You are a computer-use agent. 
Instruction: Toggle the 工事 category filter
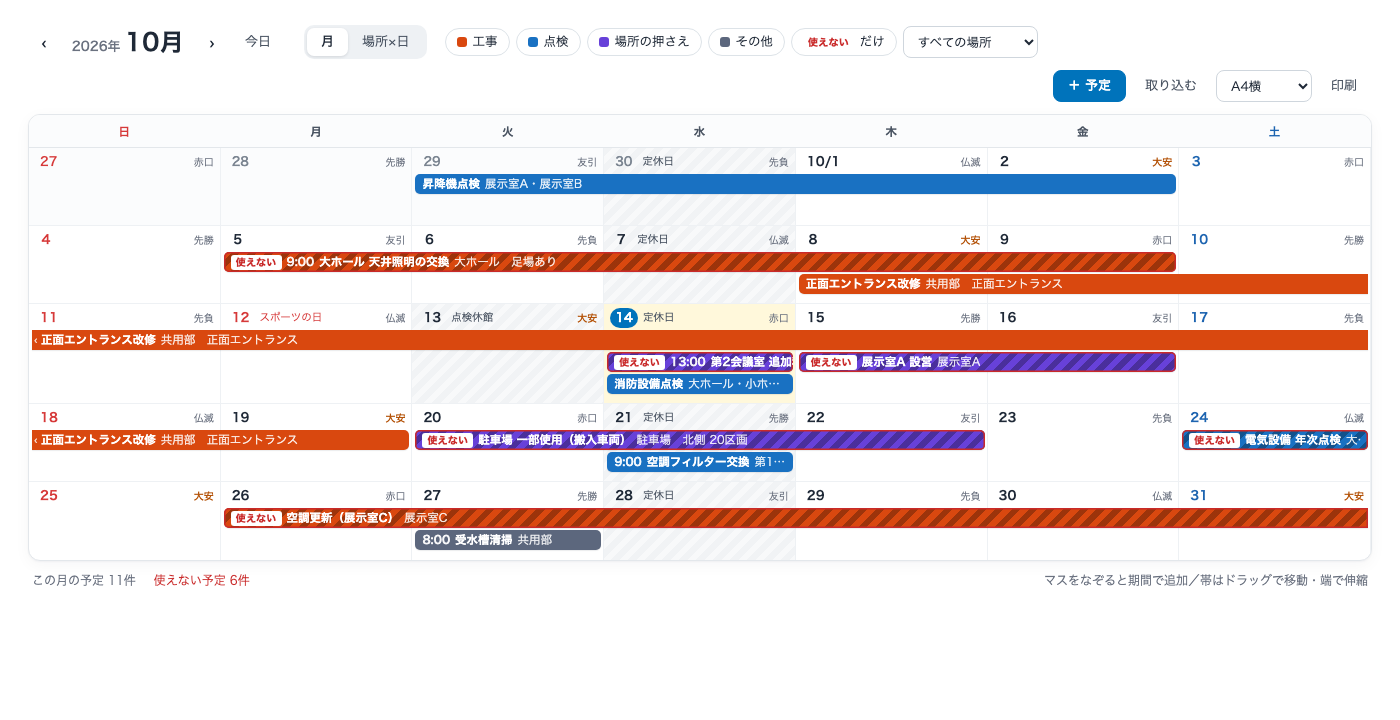pyautogui.click(x=477, y=42)
